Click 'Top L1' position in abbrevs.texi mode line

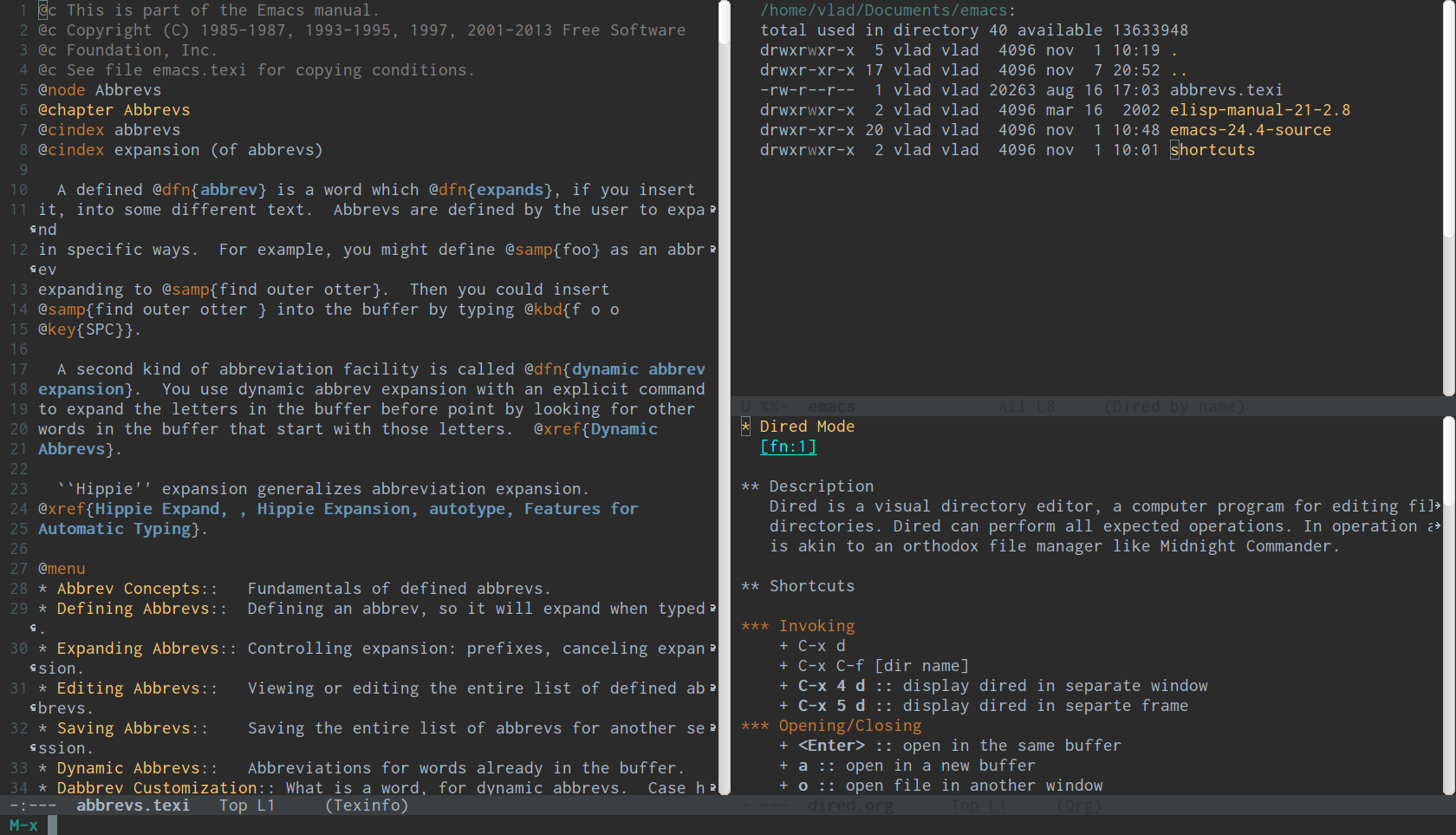click(247, 806)
